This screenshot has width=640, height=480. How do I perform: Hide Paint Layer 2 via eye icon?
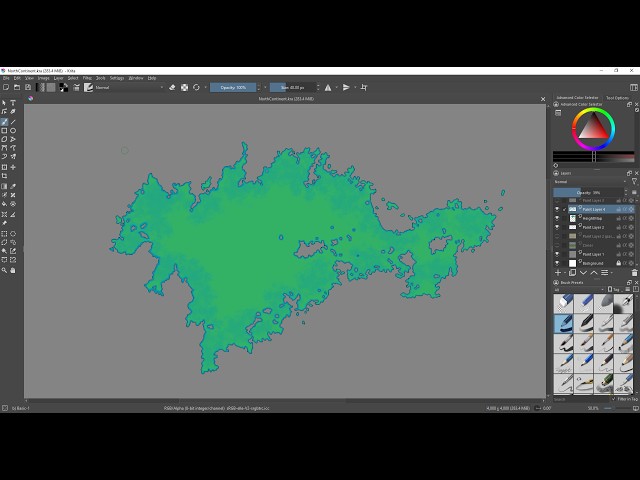tap(557, 227)
